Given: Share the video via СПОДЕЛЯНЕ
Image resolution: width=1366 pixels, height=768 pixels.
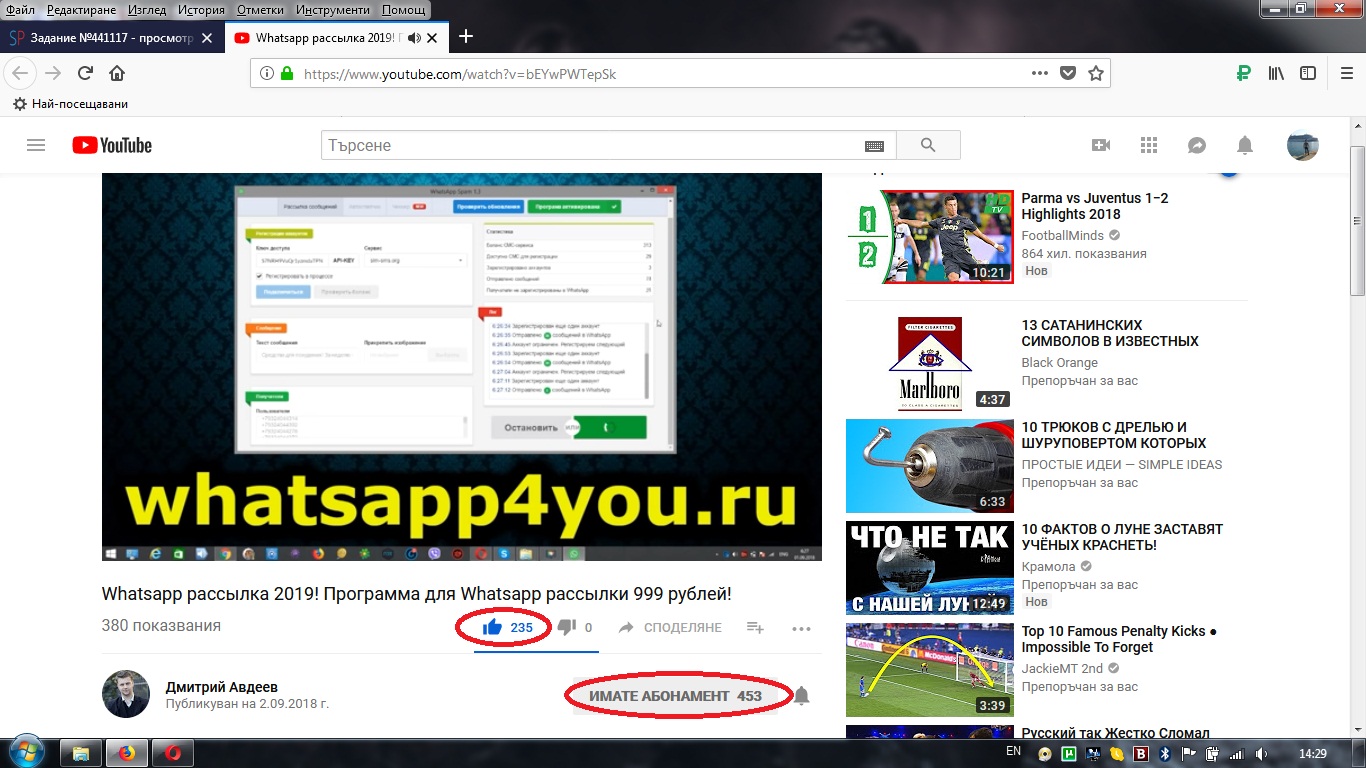Looking at the screenshot, I should click(669, 627).
